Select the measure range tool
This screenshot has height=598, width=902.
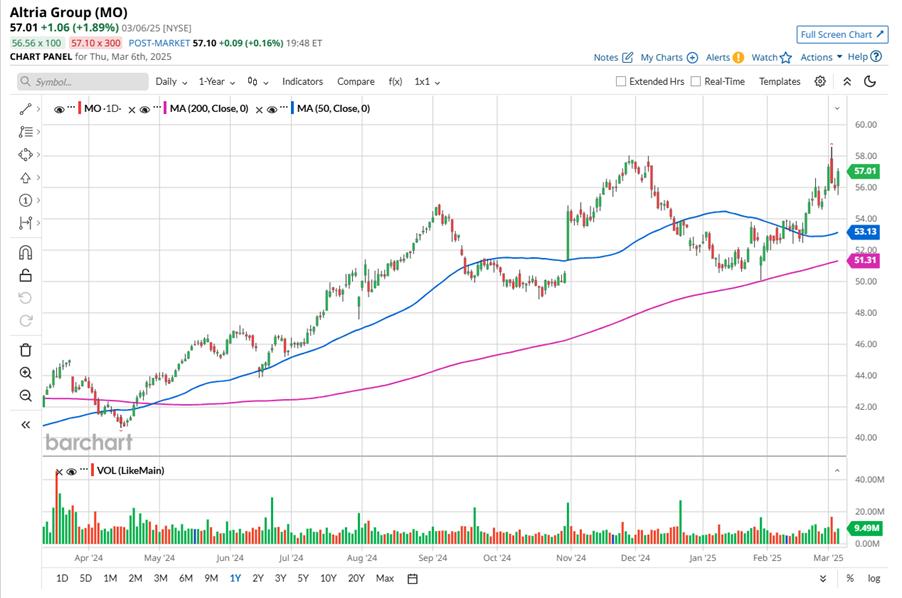25,223
